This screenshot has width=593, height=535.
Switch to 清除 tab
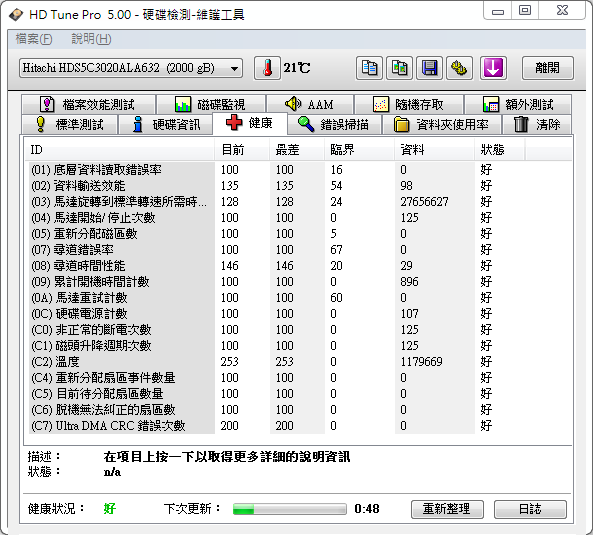(537, 124)
